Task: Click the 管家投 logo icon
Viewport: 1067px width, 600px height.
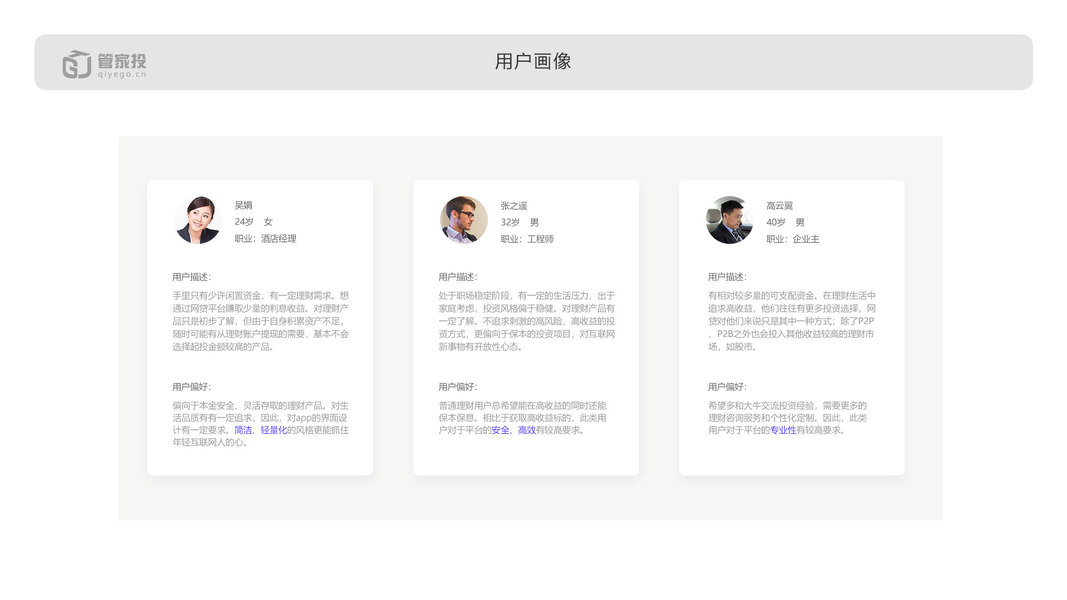Action: (x=76, y=64)
